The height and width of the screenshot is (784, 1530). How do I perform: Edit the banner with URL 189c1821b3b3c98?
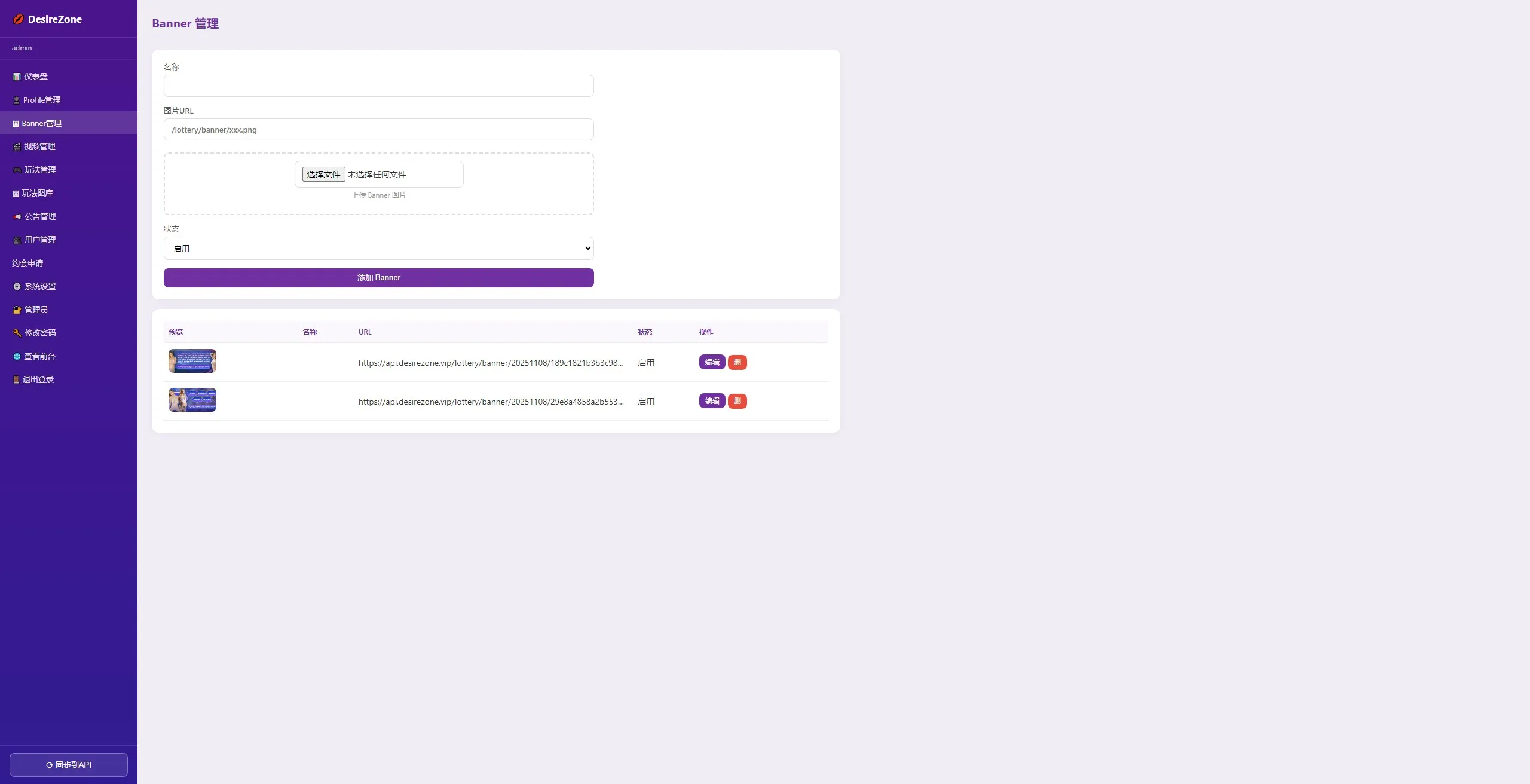click(712, 362)
